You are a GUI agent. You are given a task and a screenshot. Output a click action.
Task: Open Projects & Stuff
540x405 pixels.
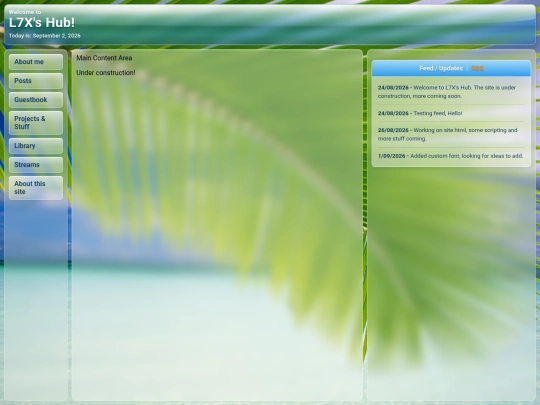[x=36, y=123]
